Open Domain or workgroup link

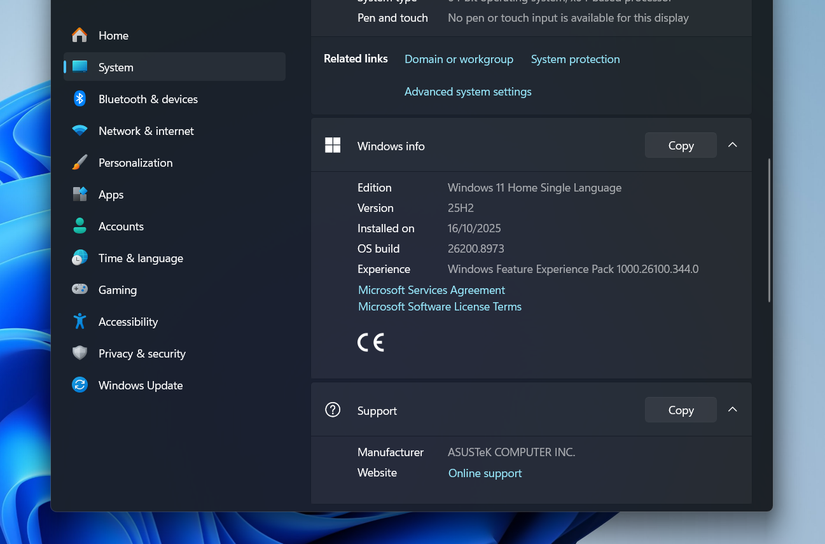(459, 59)
